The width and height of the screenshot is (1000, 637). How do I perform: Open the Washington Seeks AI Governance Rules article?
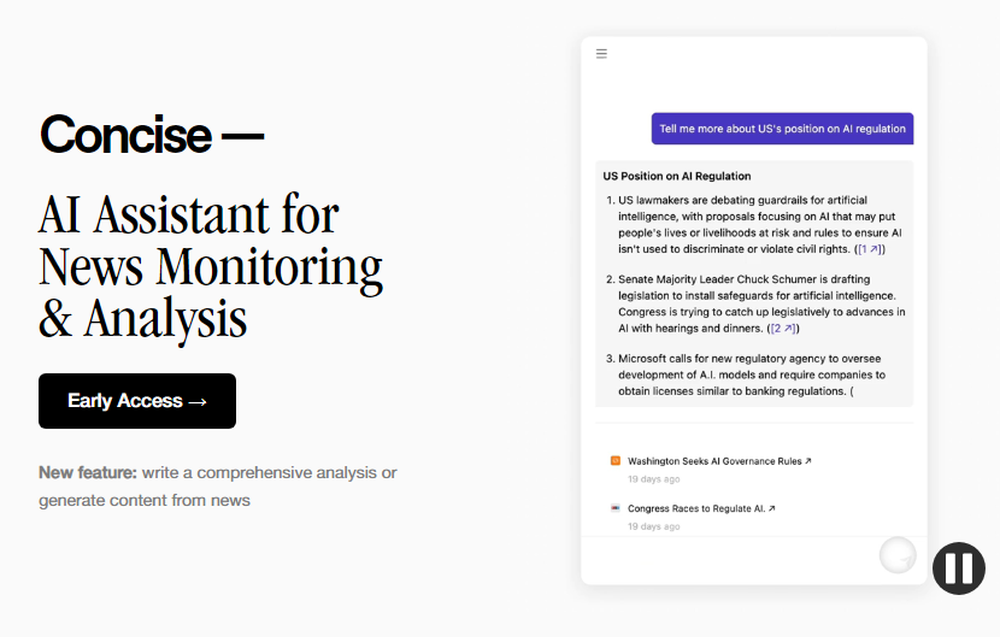click(714, 461)
